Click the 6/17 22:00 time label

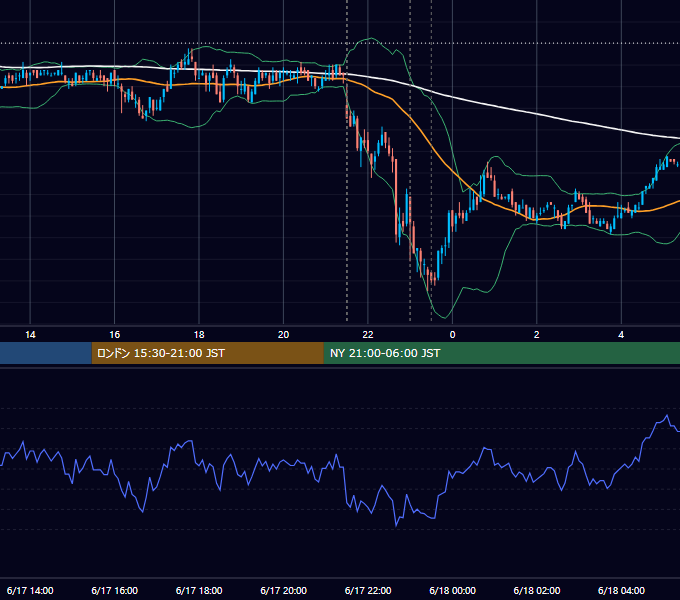tap(368, 590)
